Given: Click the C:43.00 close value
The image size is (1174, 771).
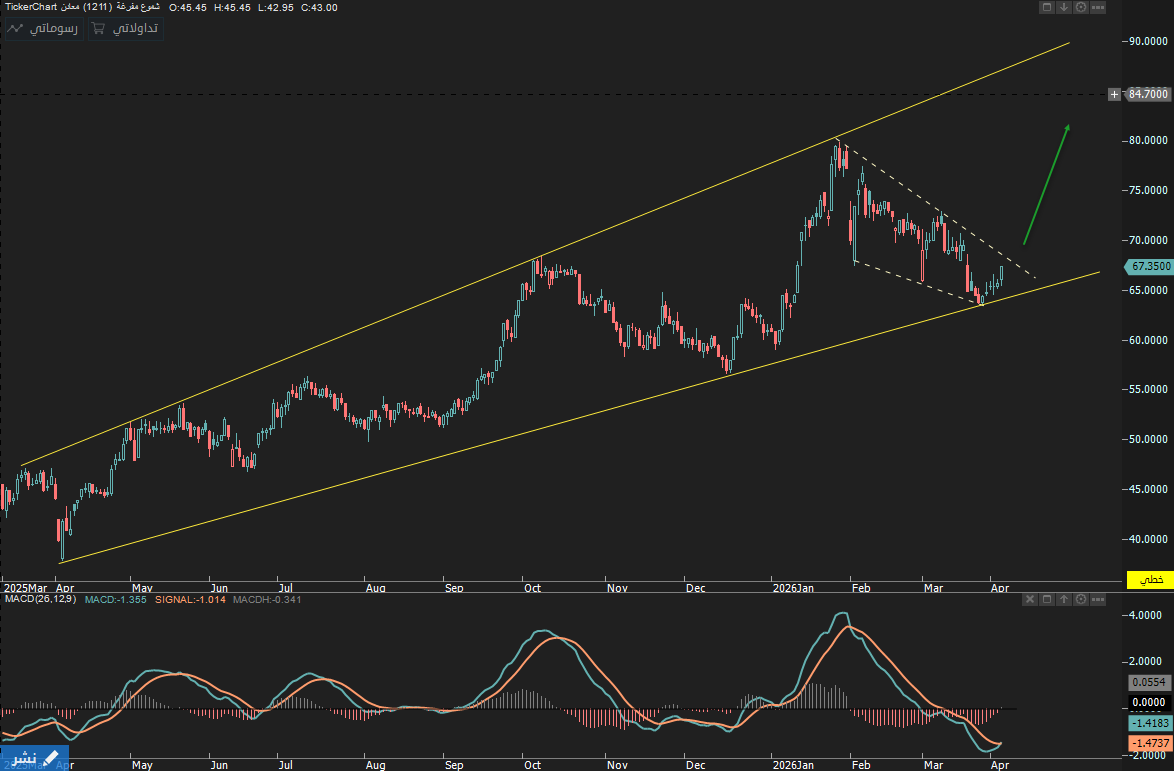Looking at the screenshot, I should pyautogui.click(x=319, y=7).
